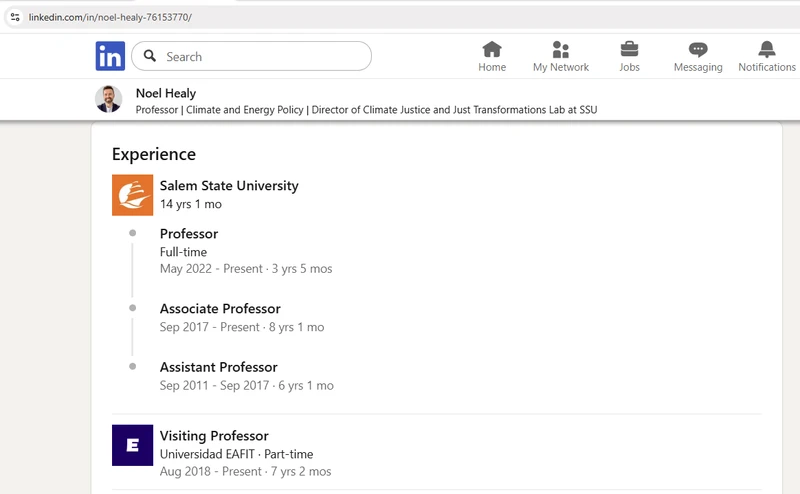This screenshot has width=800, height=494.
Task: Click the Universidad EAFIT logo
Action: click(132, 445)
